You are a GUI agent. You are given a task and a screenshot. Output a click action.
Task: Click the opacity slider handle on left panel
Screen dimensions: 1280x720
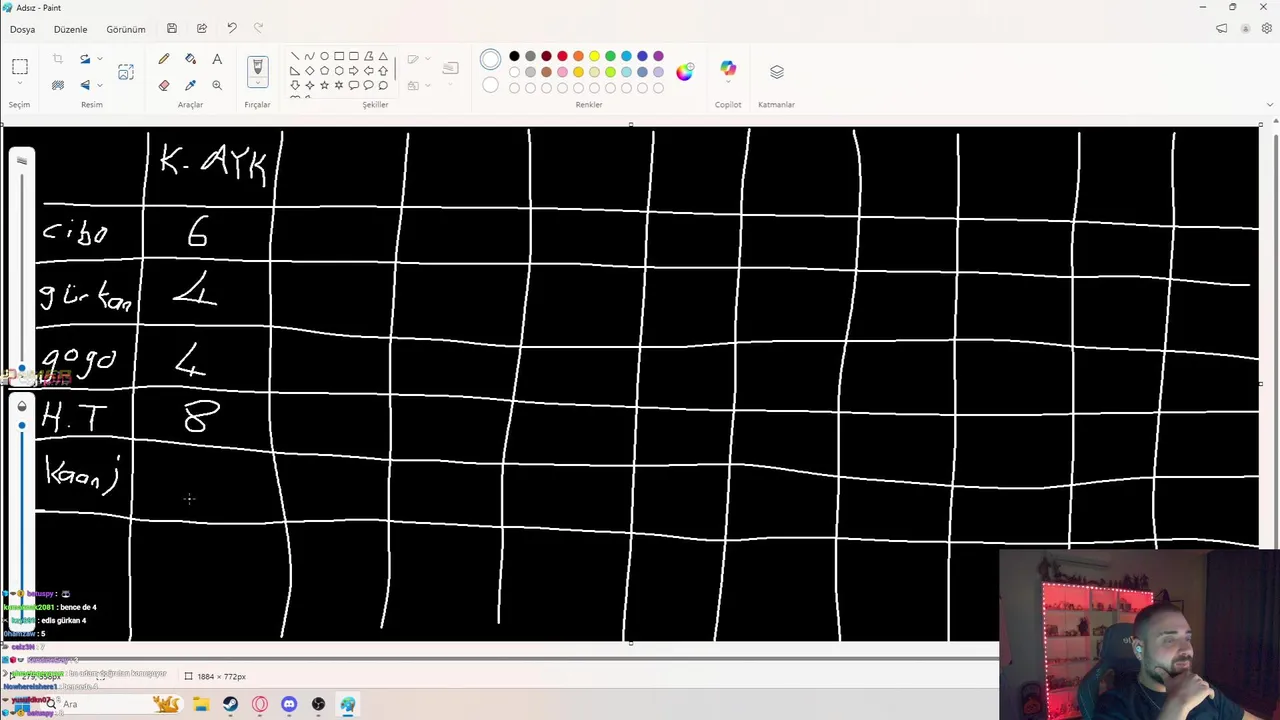(x=22, y=425)
